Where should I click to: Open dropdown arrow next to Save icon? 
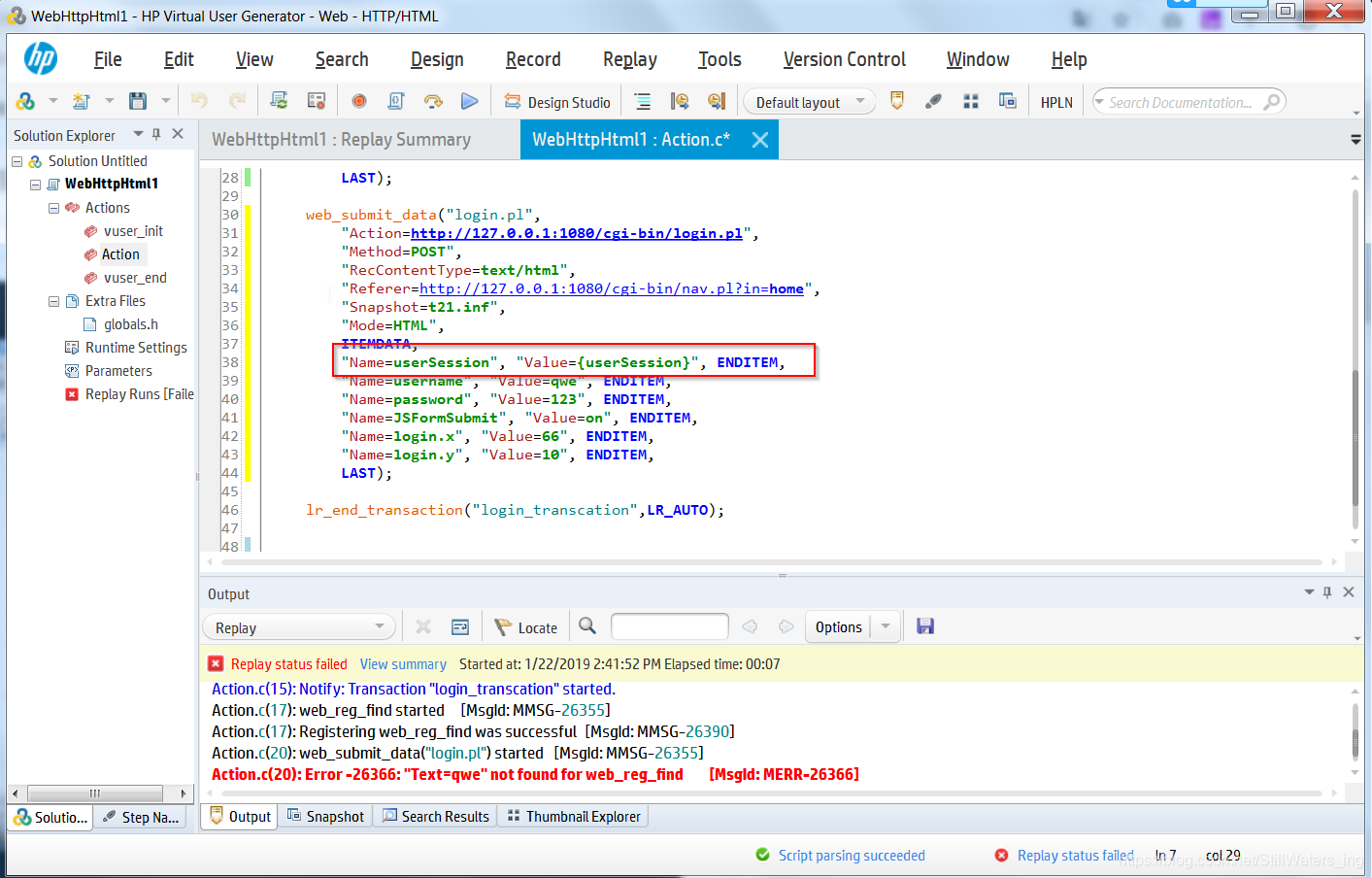click(x=166, y=101)
